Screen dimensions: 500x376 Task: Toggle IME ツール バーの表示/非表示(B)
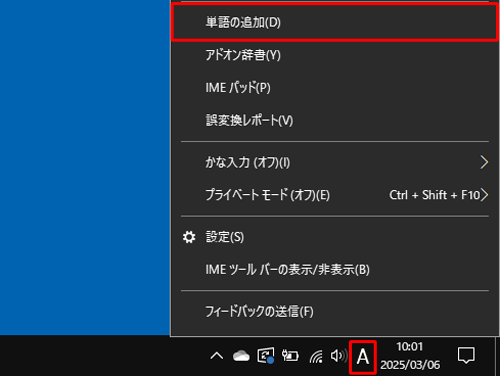coord(335,270)
